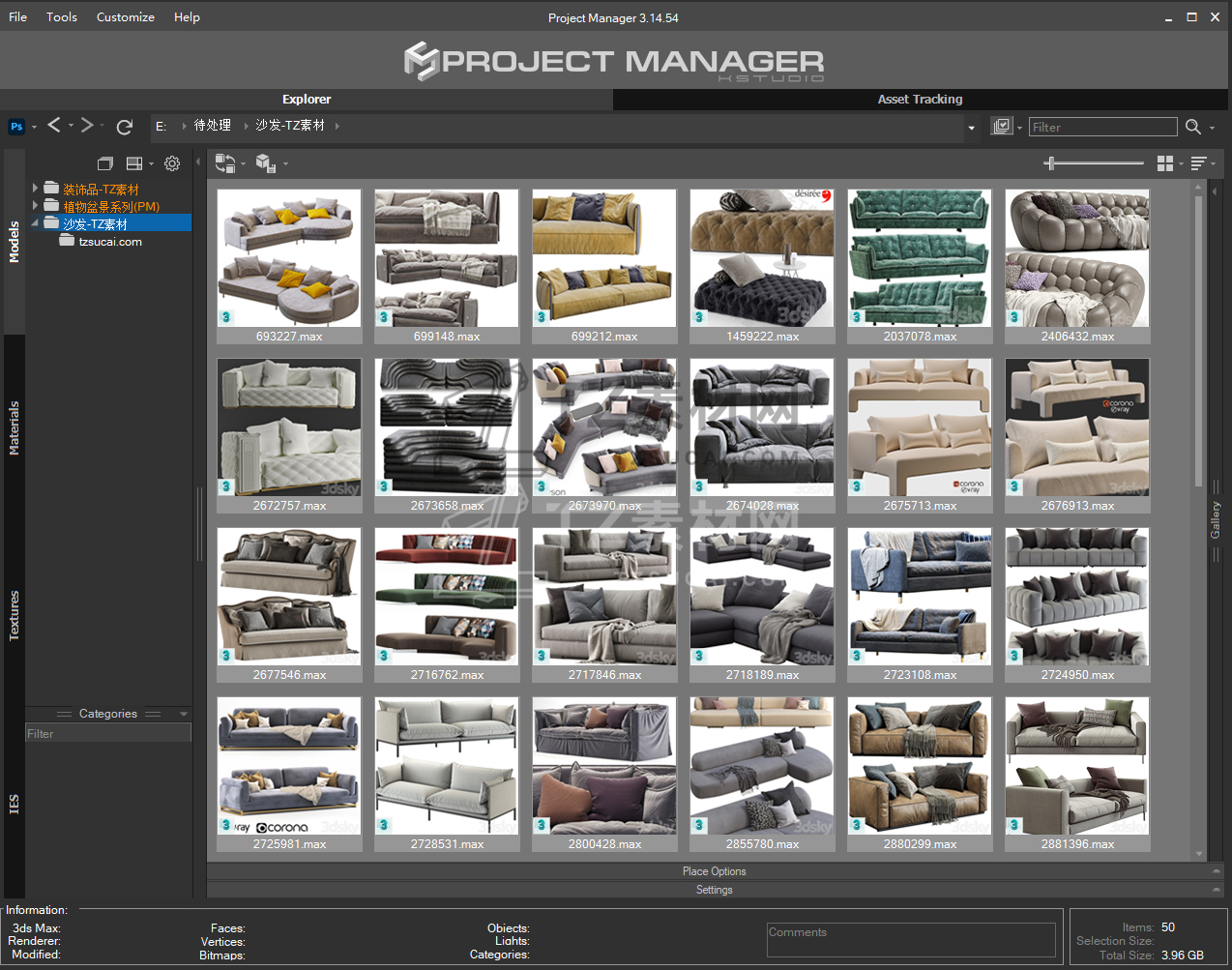Open the Settings panel bar
The height and width of the screenshot is (970, 1232).
(714, 890)
